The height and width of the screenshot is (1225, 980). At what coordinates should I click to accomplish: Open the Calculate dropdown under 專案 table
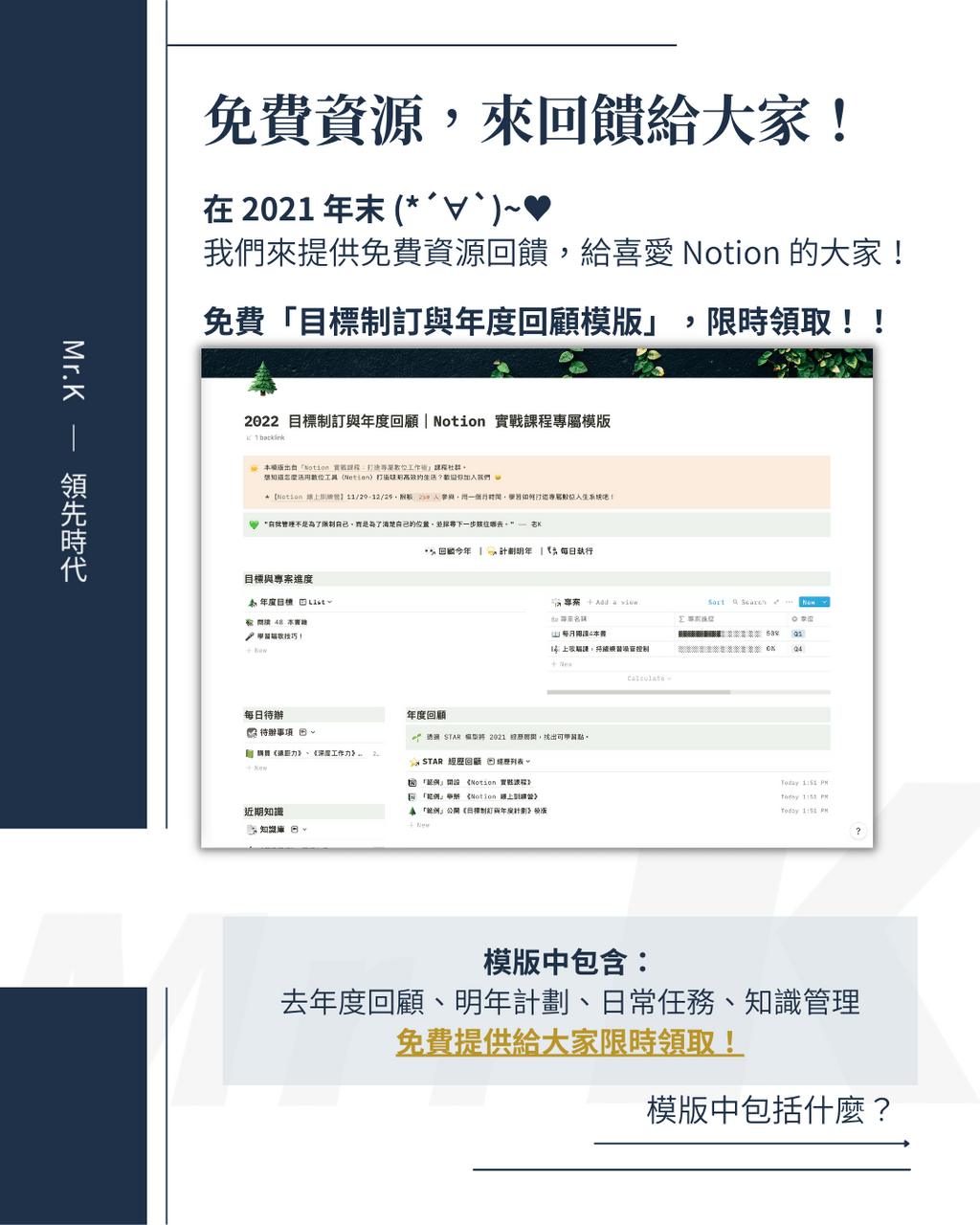649,679
